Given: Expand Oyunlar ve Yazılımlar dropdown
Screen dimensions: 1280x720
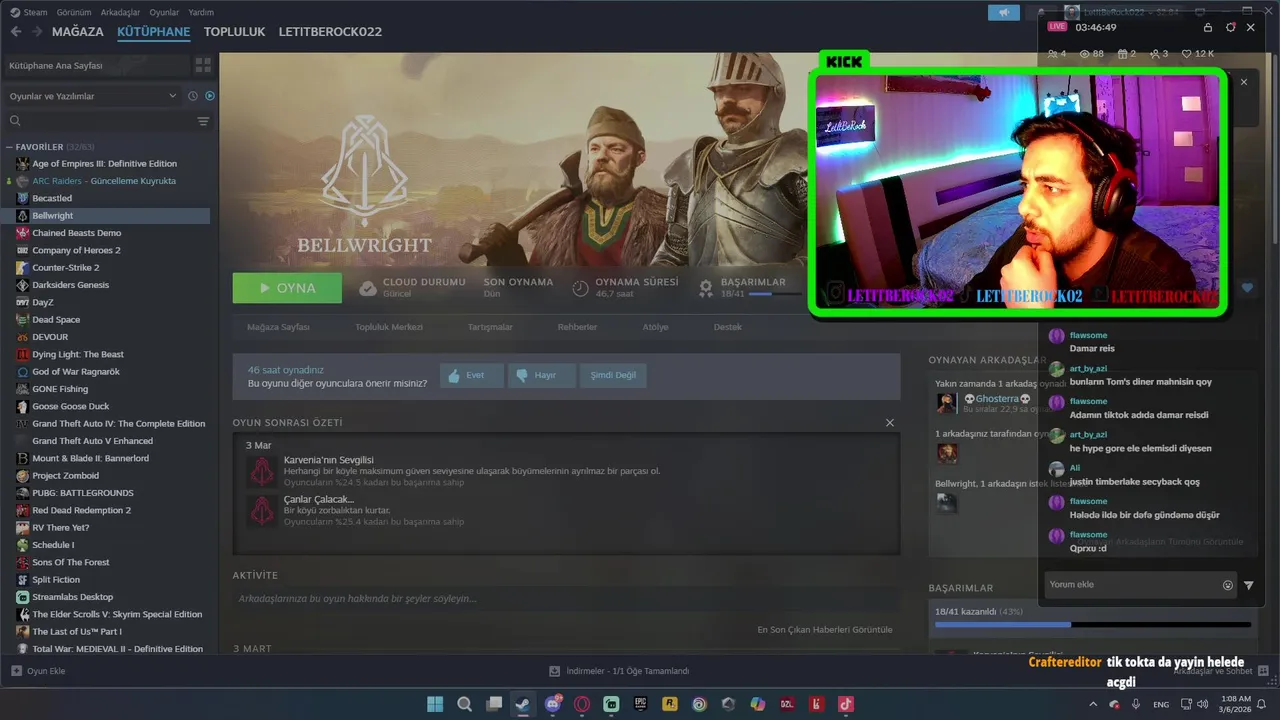Looking at the screenshot, I should tap(93, 96).
